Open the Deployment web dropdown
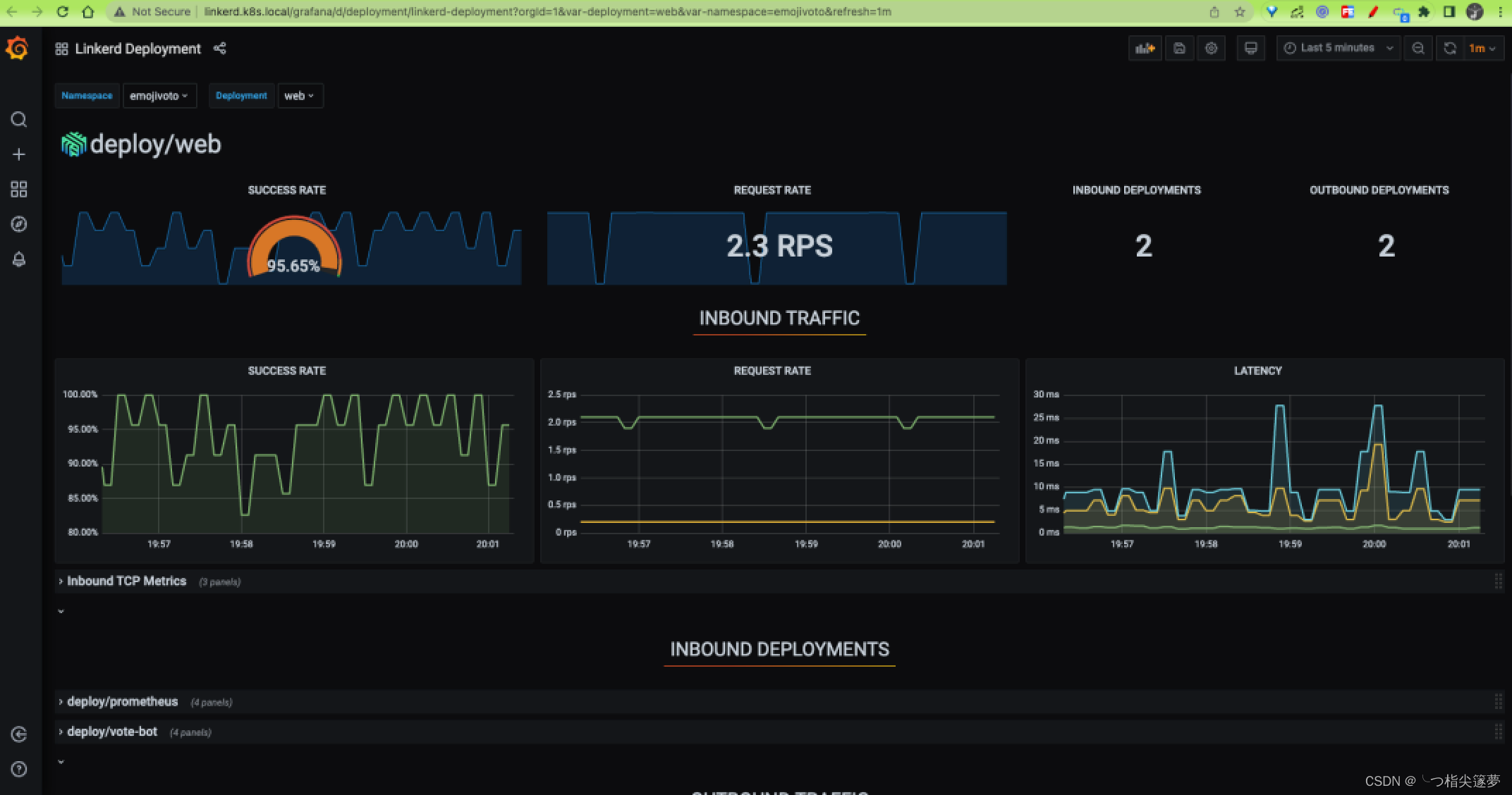Viewport: 1512px width, 795px height. coord(299,96)
